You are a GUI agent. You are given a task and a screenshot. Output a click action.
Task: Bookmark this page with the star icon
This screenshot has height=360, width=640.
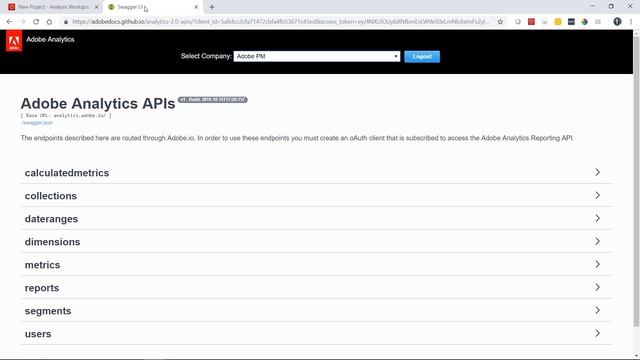(500, 22)
